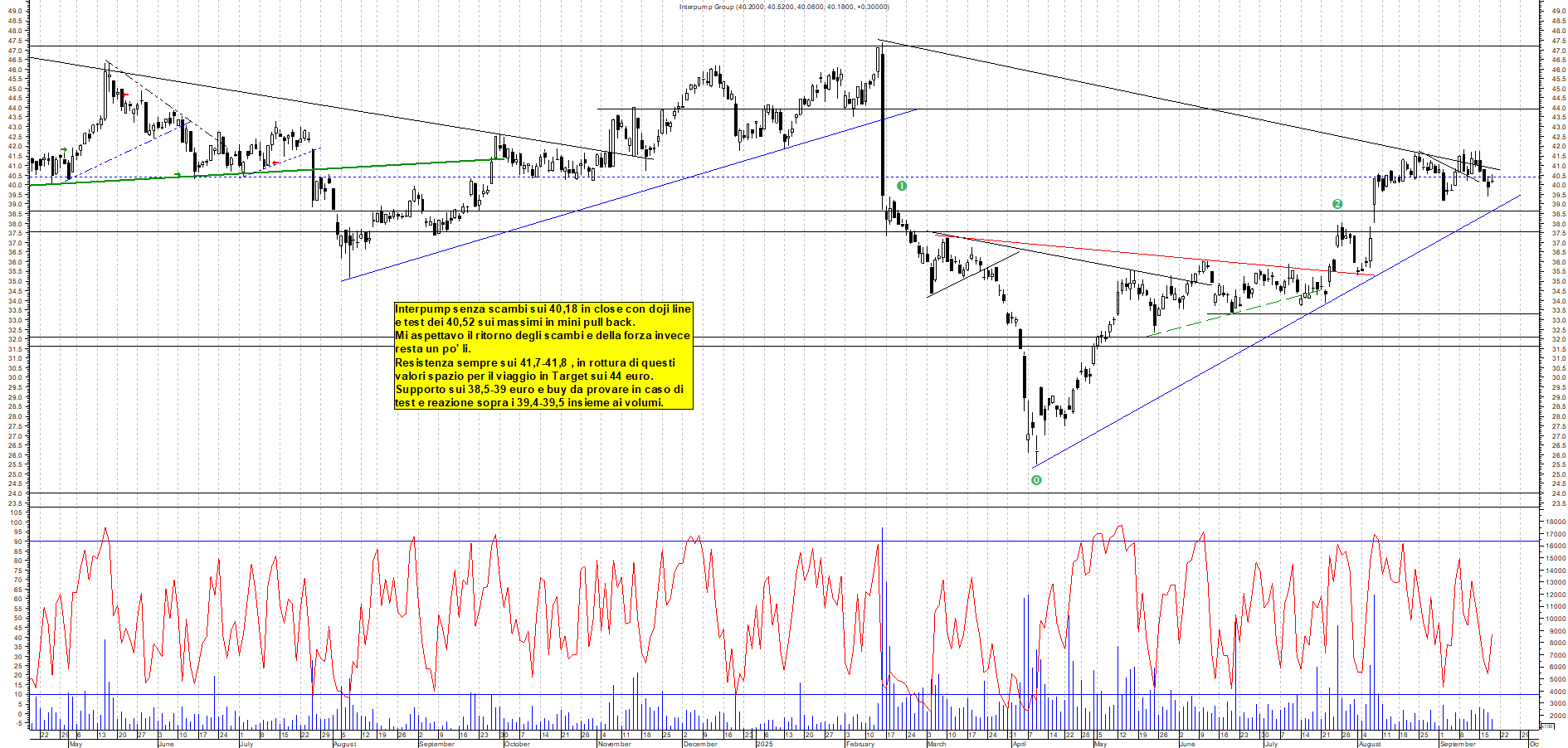Click the -5 level on the oscillator axis
The image size is (1568, 748).
tap(17, 724)
